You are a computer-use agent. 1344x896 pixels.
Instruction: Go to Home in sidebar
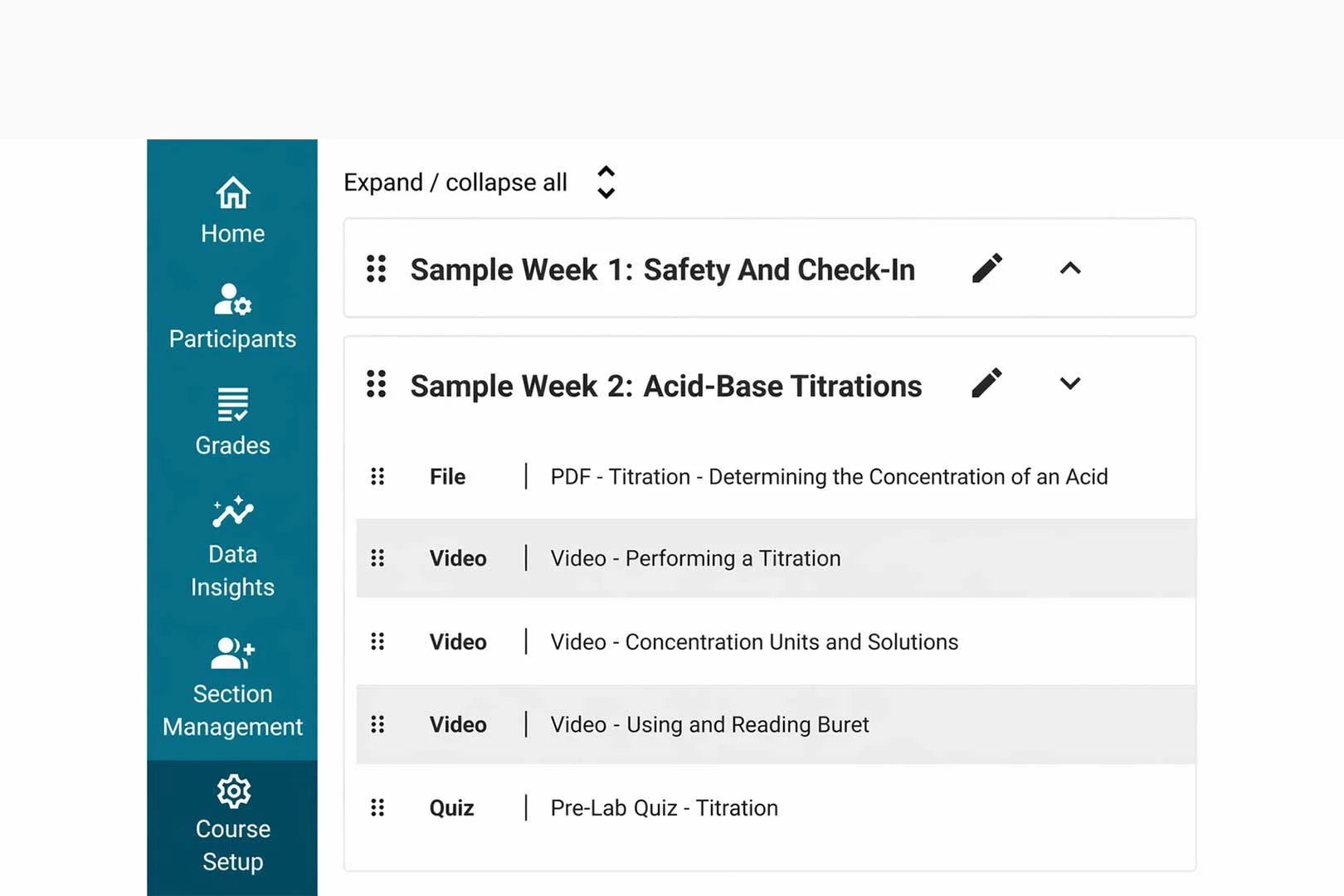[x=232, y=234]
